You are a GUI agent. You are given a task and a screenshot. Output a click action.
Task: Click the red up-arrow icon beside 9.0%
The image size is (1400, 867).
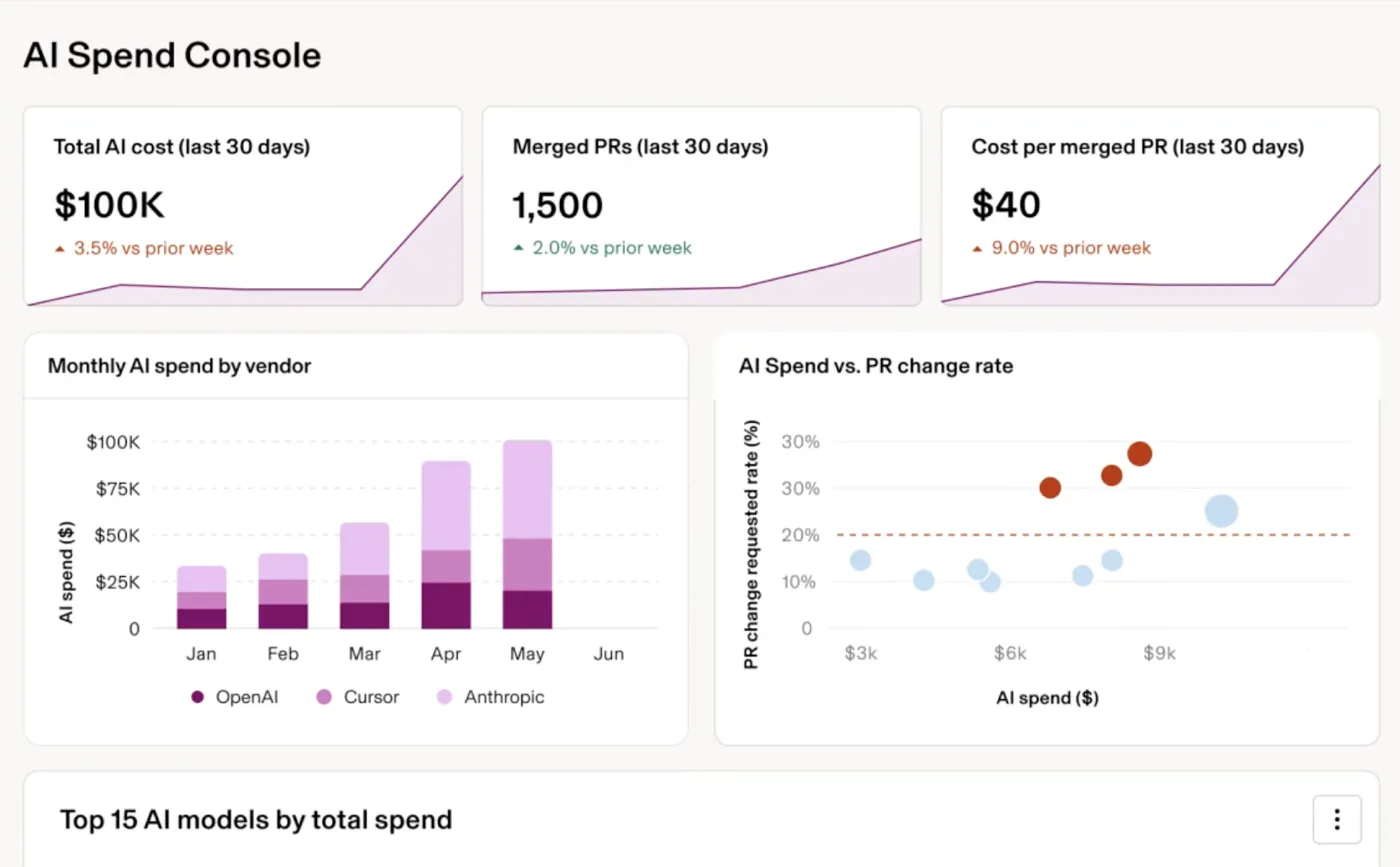pos(977,248)
